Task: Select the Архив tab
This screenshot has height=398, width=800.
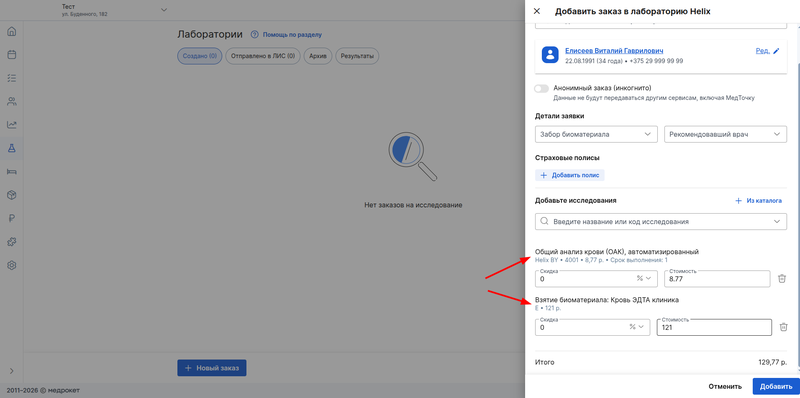Action: point(318,56)
